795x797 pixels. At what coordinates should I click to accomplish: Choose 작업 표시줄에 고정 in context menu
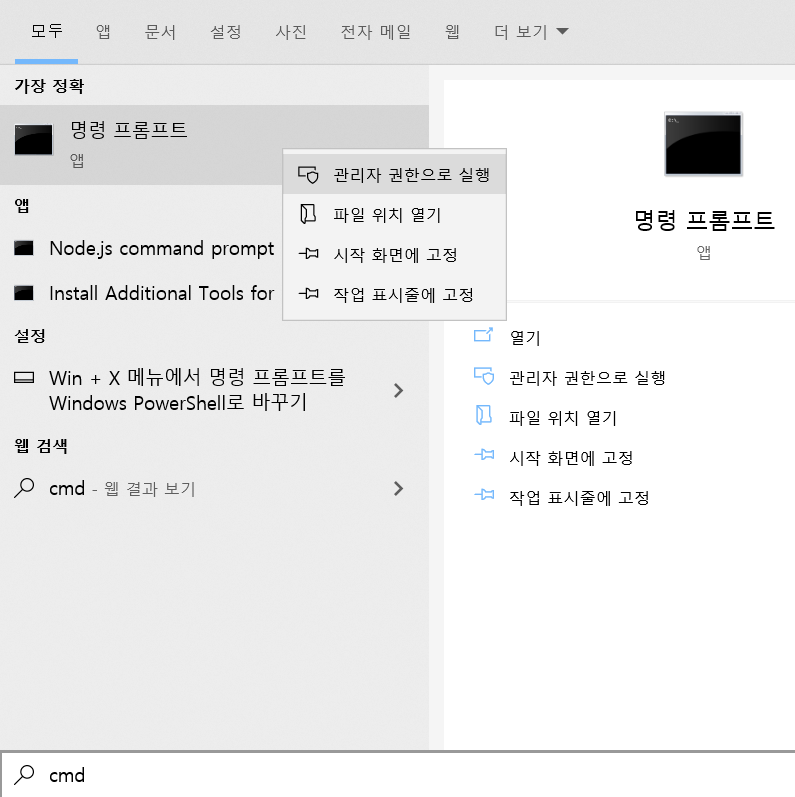[394, 294]
